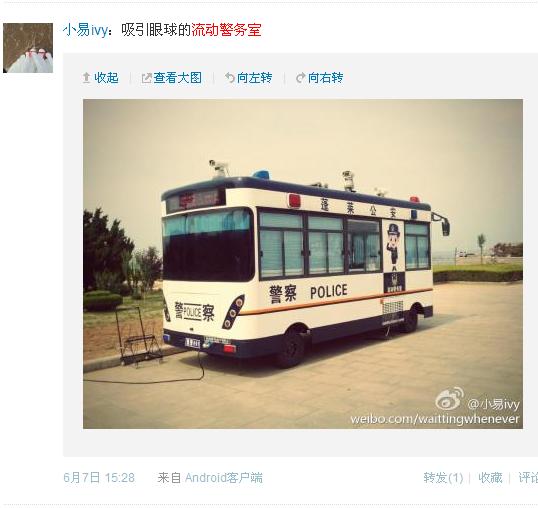Click the rotate-left arrow icon
538x508 pixels.
pyautogui.click(x=230, y=78)
